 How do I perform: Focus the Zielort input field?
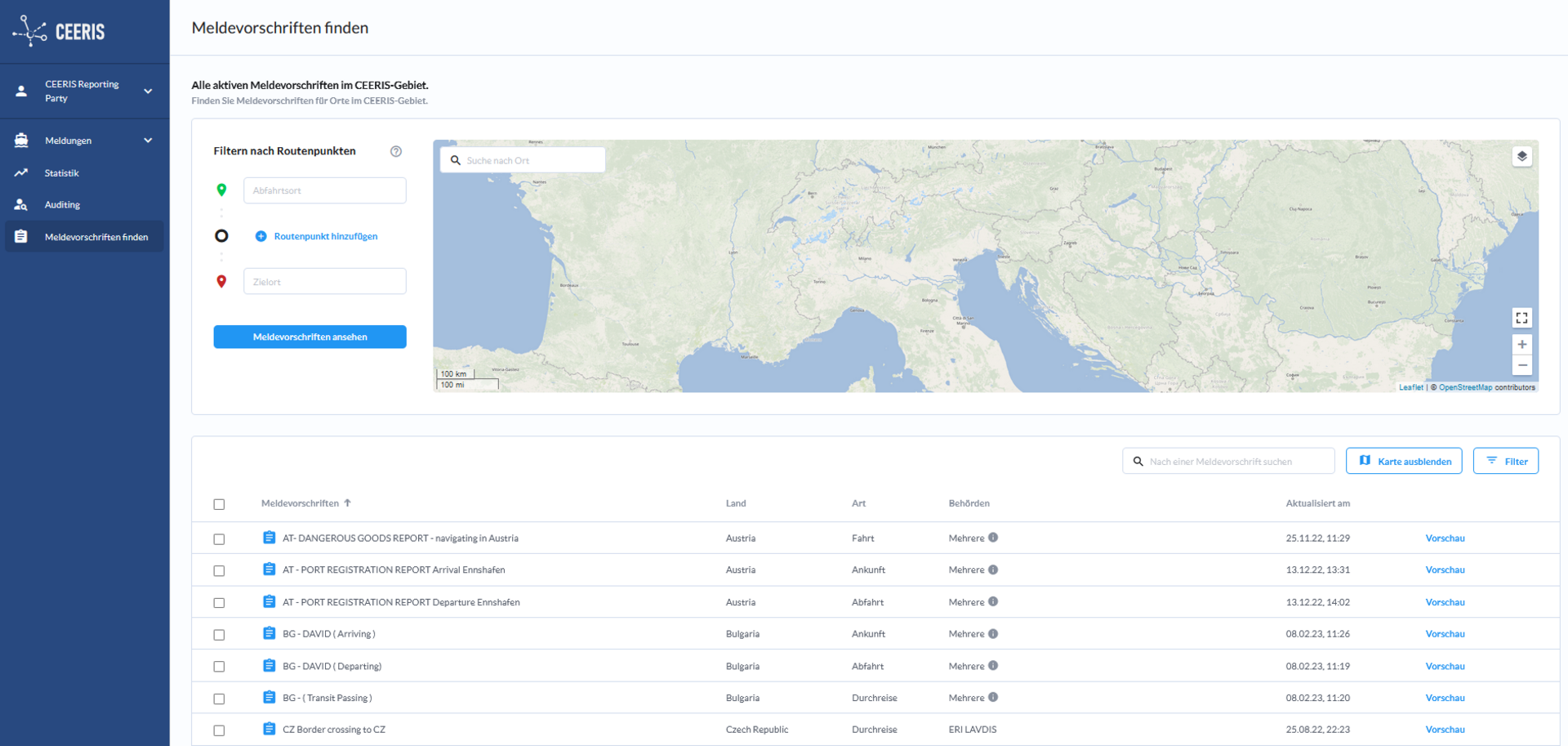point(325,281)
